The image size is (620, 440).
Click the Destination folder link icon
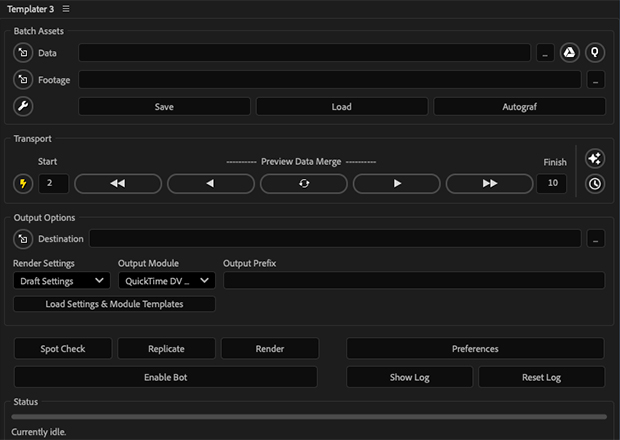coord(23,239)
